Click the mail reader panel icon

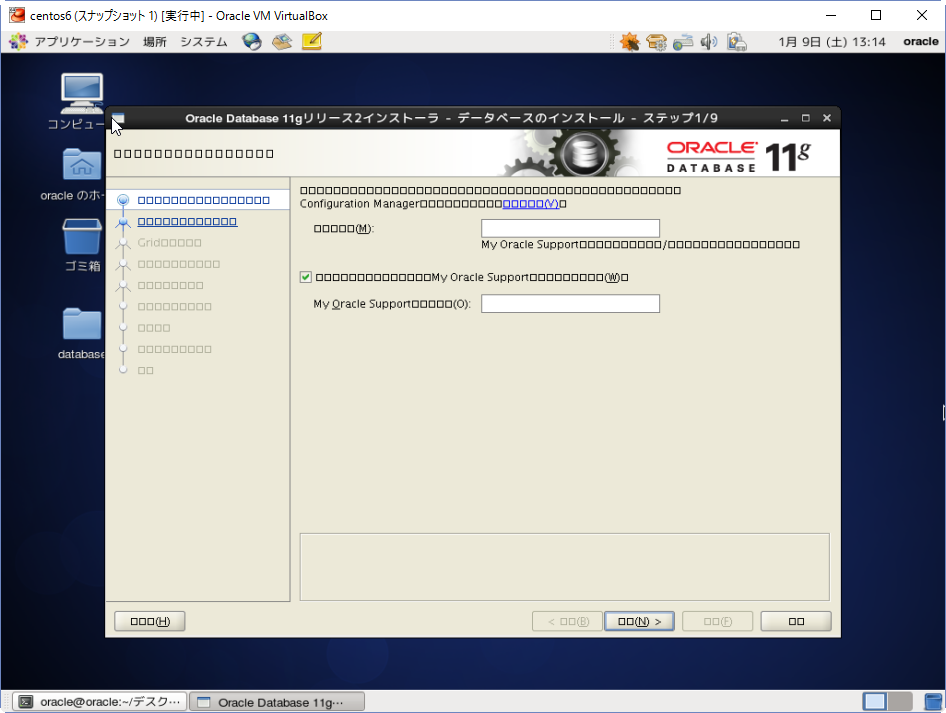pos(282,42)
